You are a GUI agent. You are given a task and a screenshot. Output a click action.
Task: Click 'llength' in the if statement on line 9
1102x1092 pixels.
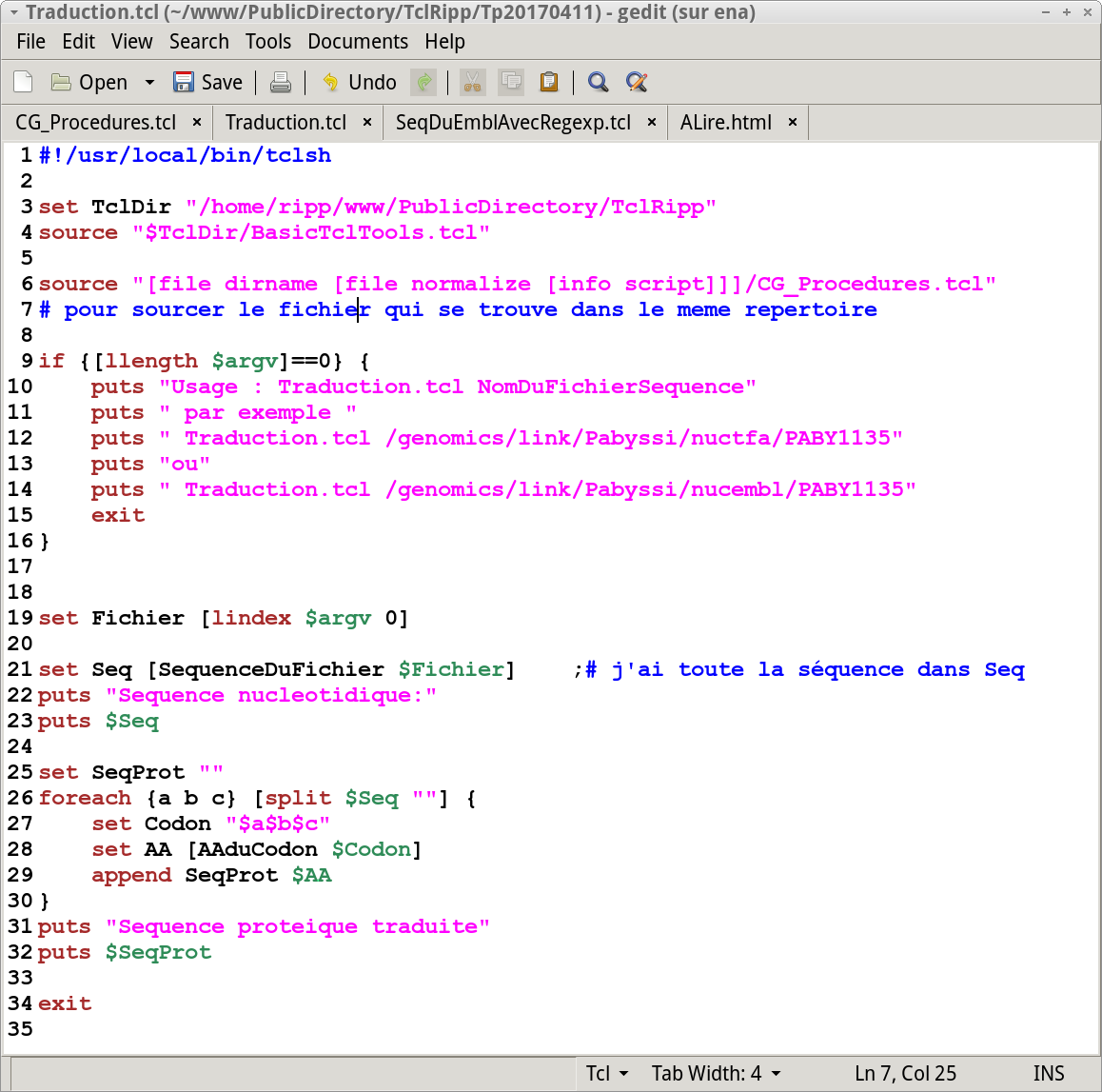(151, 361)
